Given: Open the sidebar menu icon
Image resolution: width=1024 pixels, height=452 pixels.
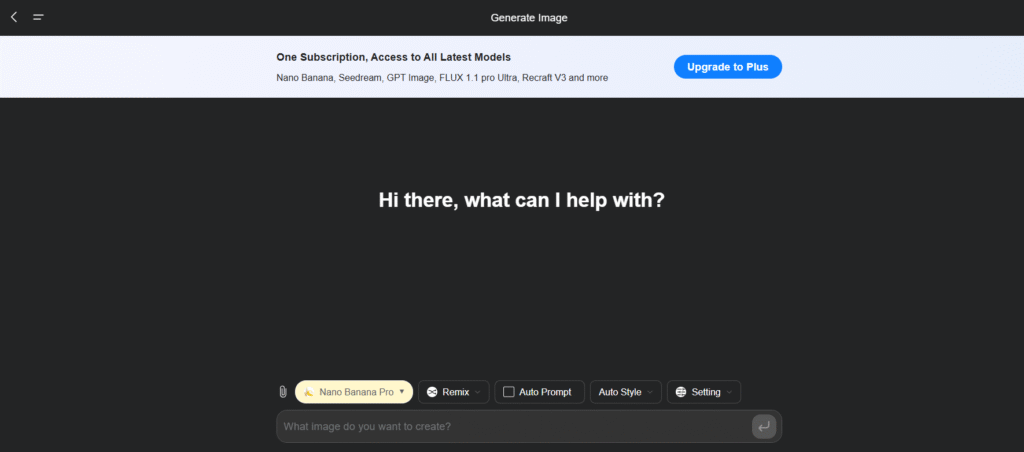Looking at the screenshot, I should point(38,17).
